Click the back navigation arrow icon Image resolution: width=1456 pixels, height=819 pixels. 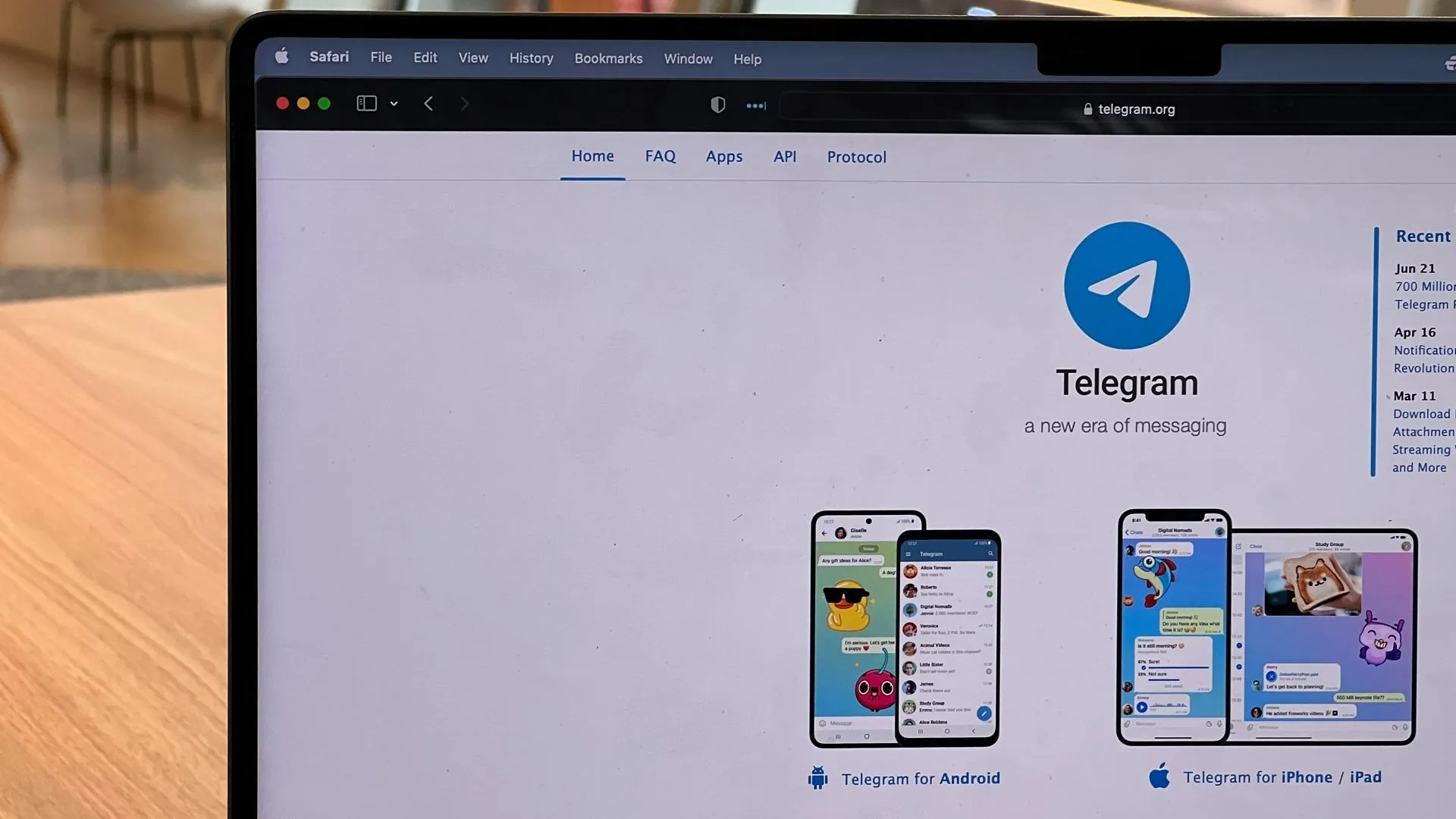[x=429, y=103]
